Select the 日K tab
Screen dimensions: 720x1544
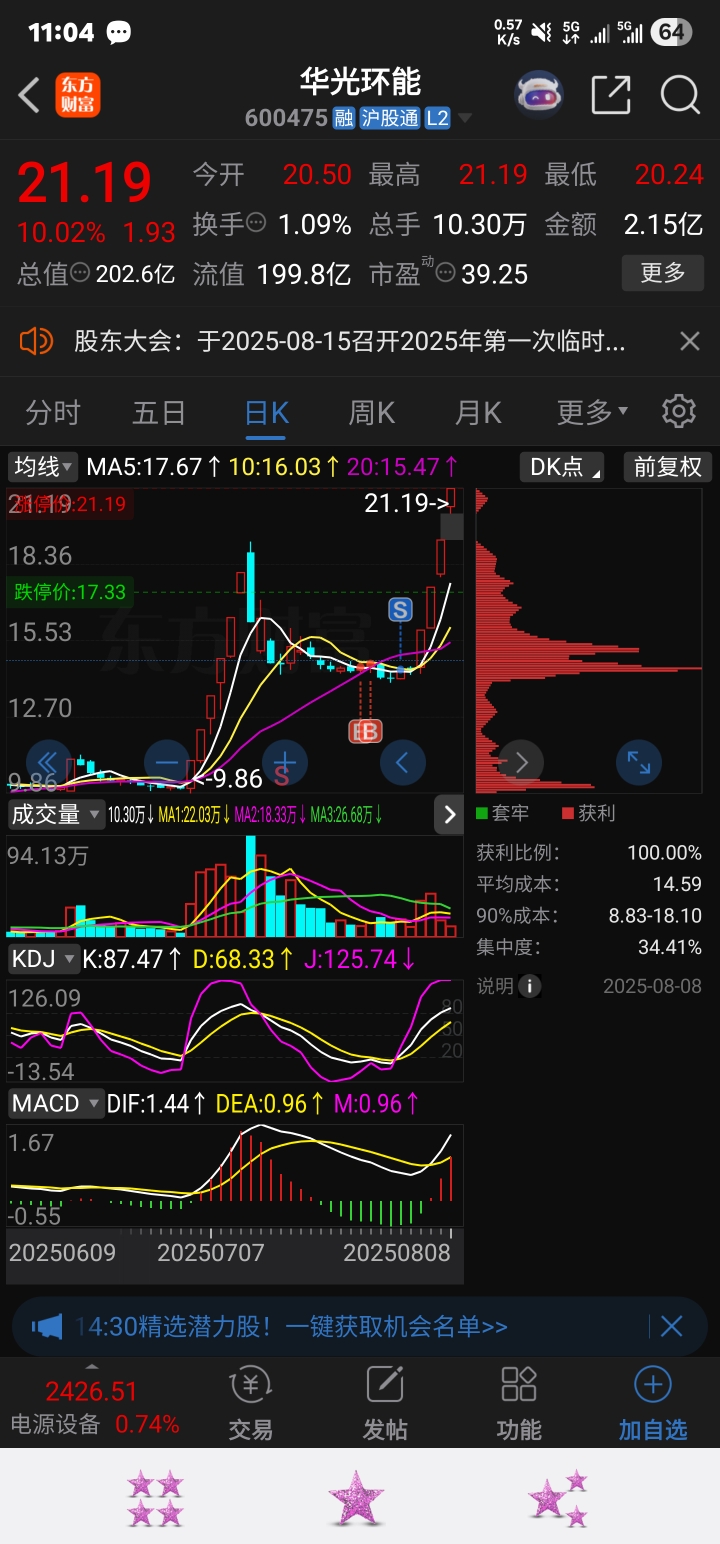click(x=267, y=412)
